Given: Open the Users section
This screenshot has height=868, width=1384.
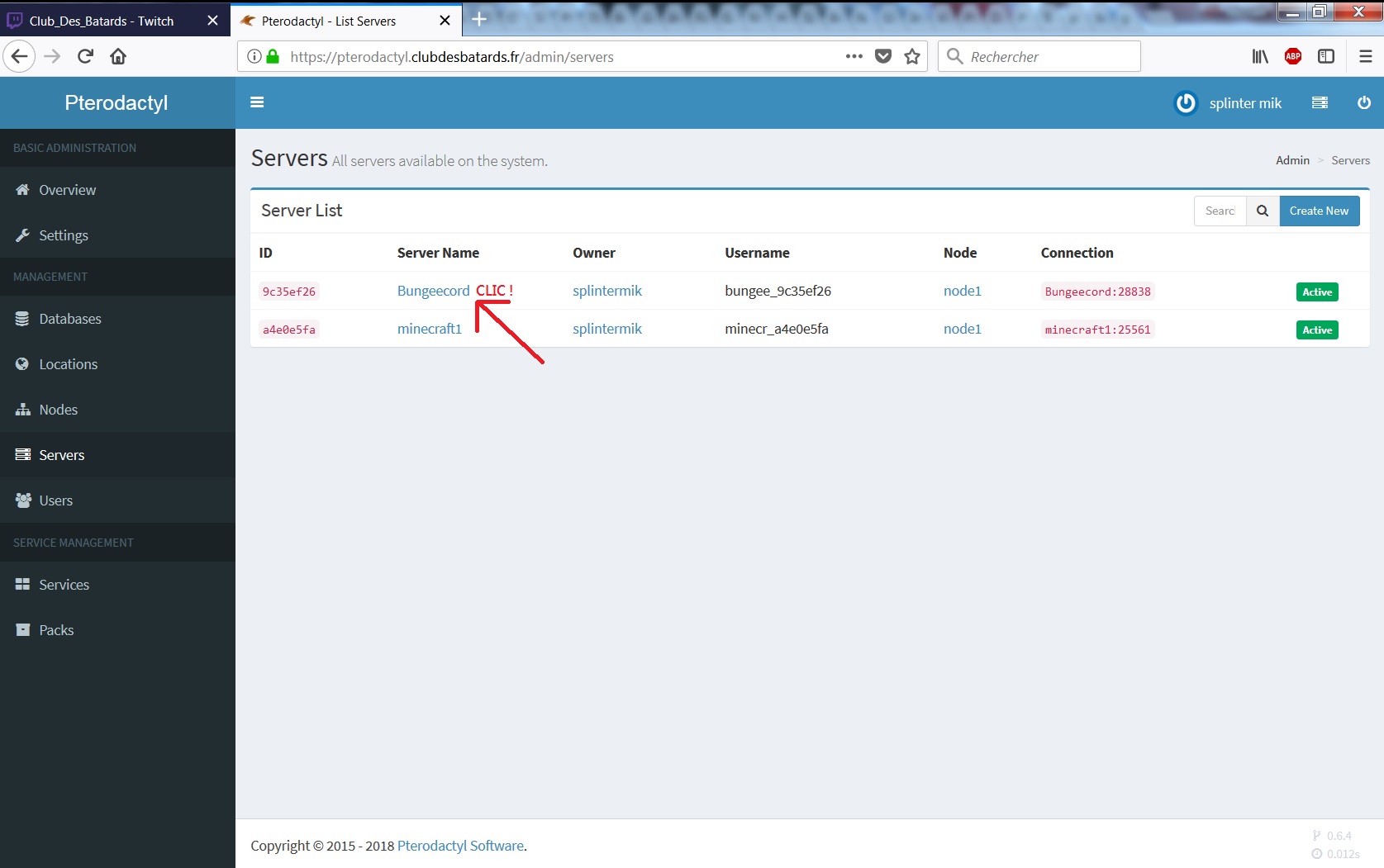Looking at the screenshot, I should 55,500.
